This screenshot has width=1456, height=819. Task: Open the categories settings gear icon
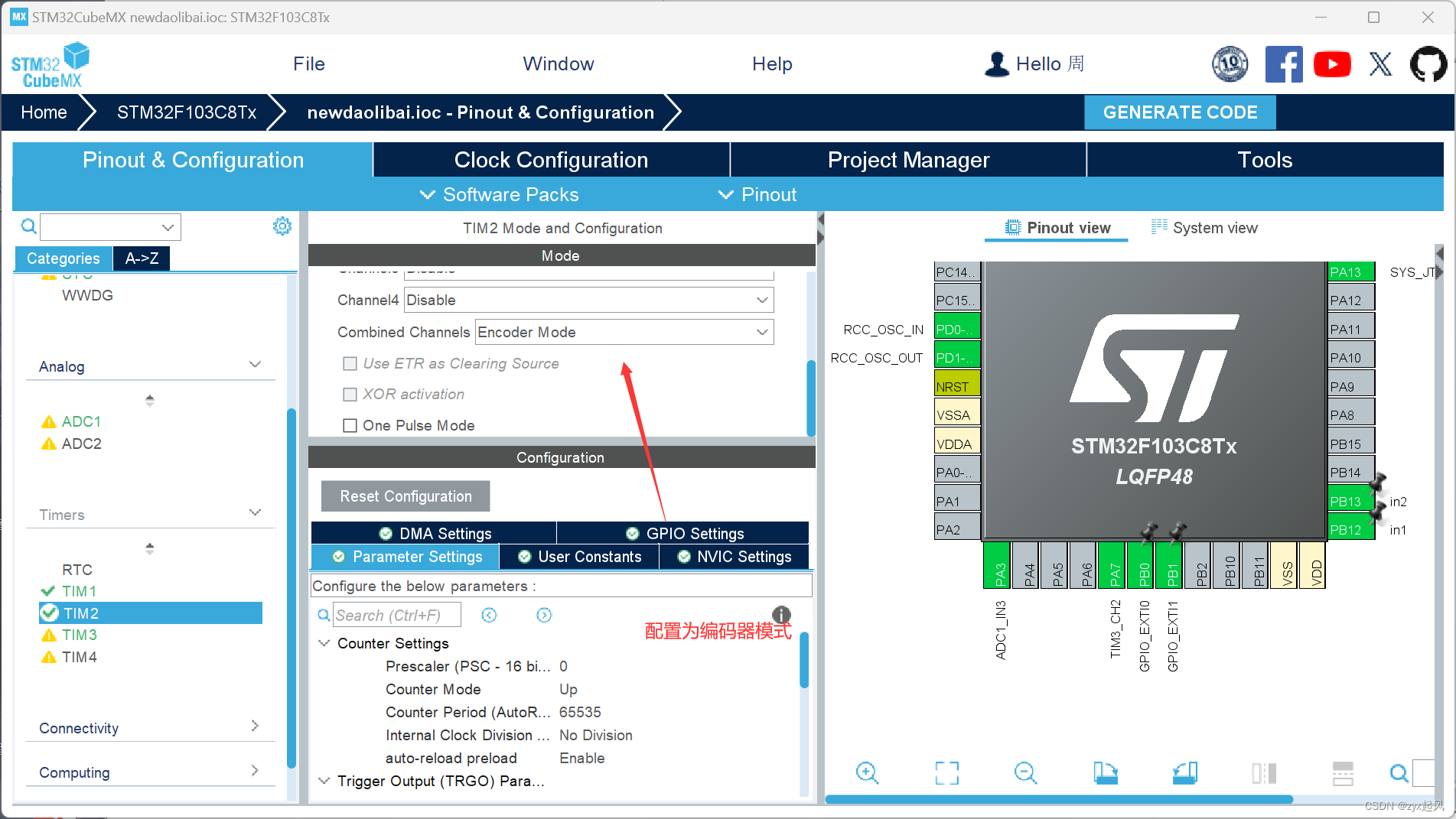(x=282, y=226)
